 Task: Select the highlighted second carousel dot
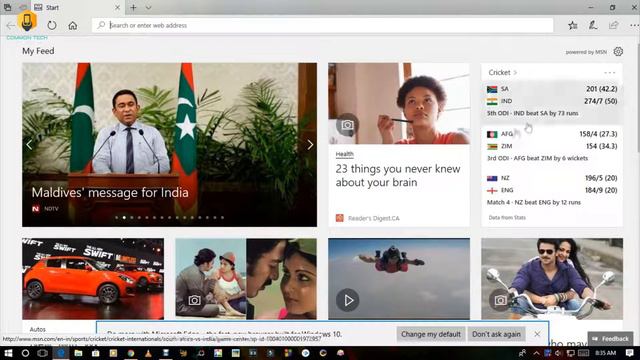[124, 218]
